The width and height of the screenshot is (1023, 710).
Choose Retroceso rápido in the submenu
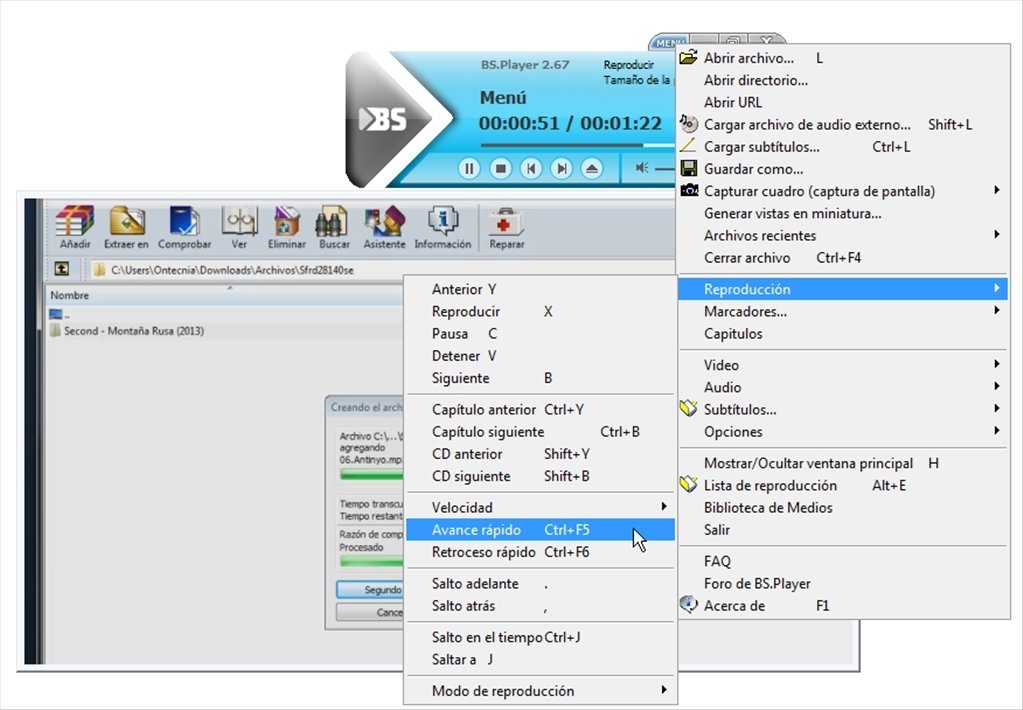[x=540, y=552]
